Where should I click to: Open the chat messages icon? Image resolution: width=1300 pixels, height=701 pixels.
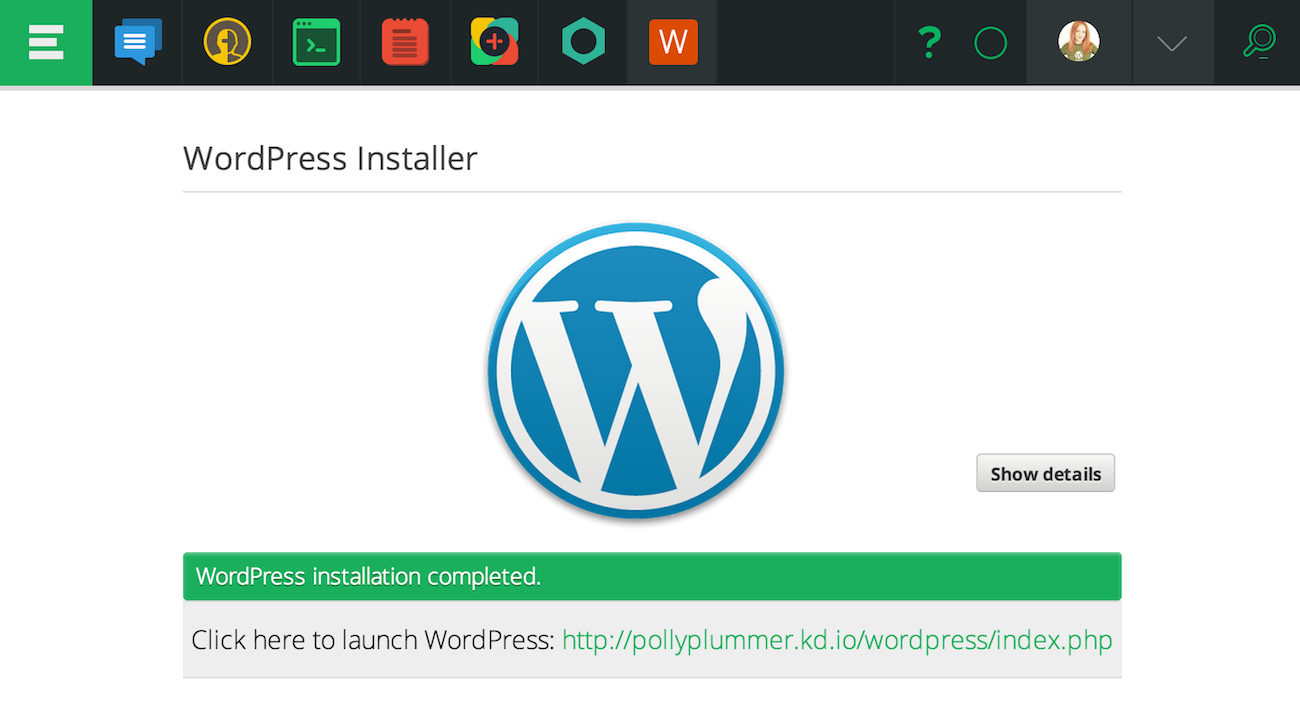tap(137, 42)
